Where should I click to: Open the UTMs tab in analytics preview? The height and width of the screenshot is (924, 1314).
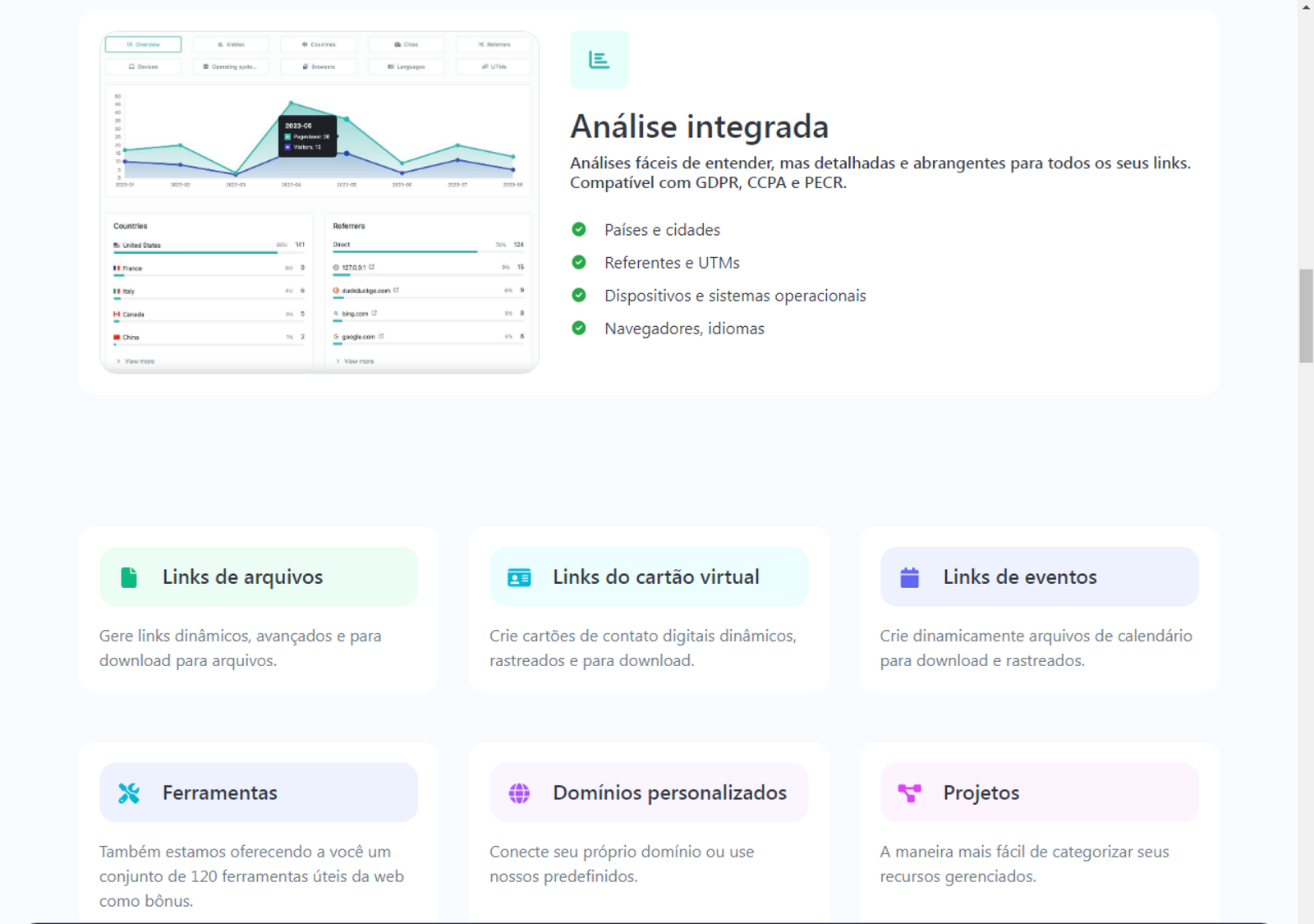click(494, 67)
